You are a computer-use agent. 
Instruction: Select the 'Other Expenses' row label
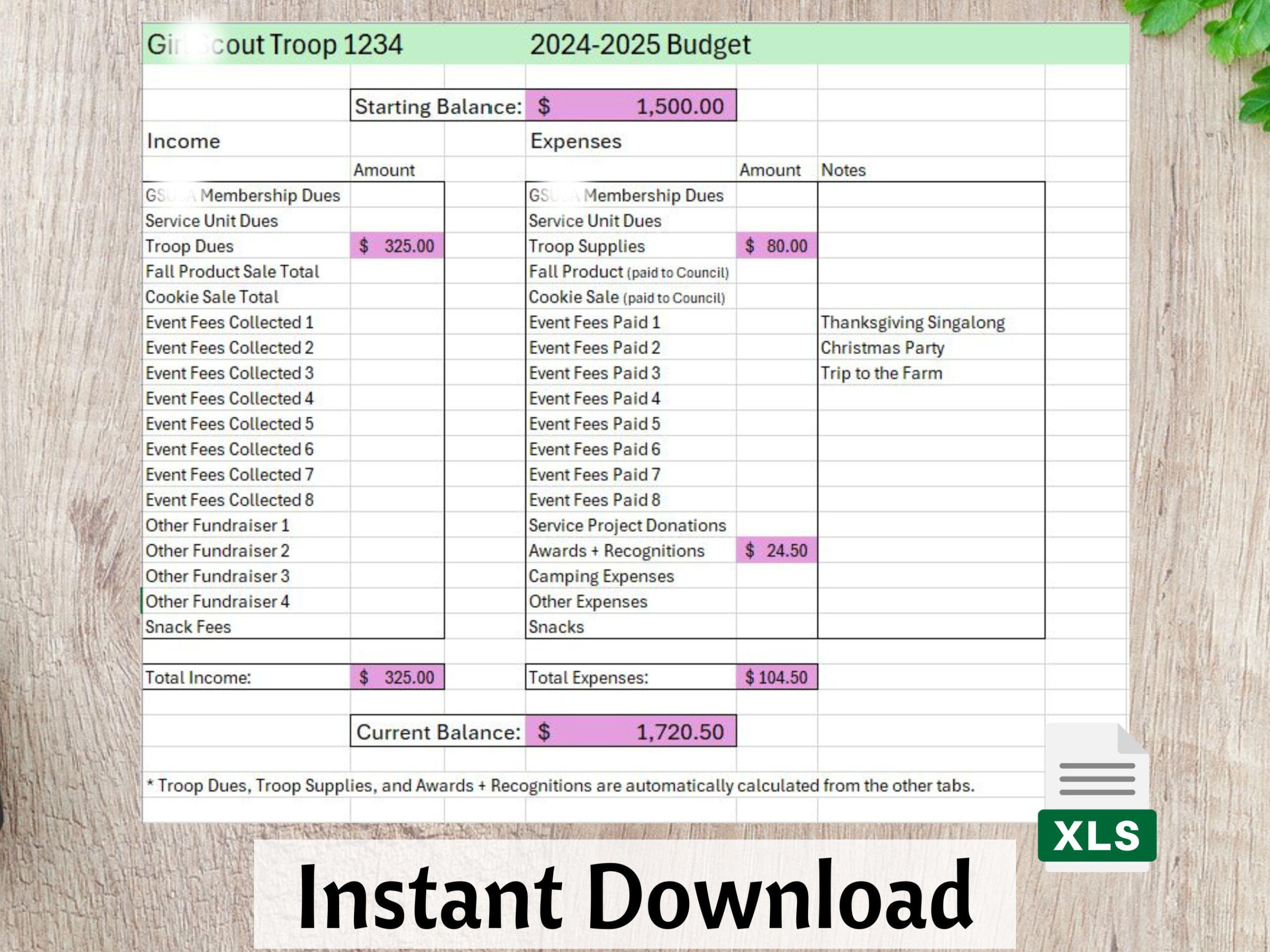pyautogui.click(x=588, y=601)
